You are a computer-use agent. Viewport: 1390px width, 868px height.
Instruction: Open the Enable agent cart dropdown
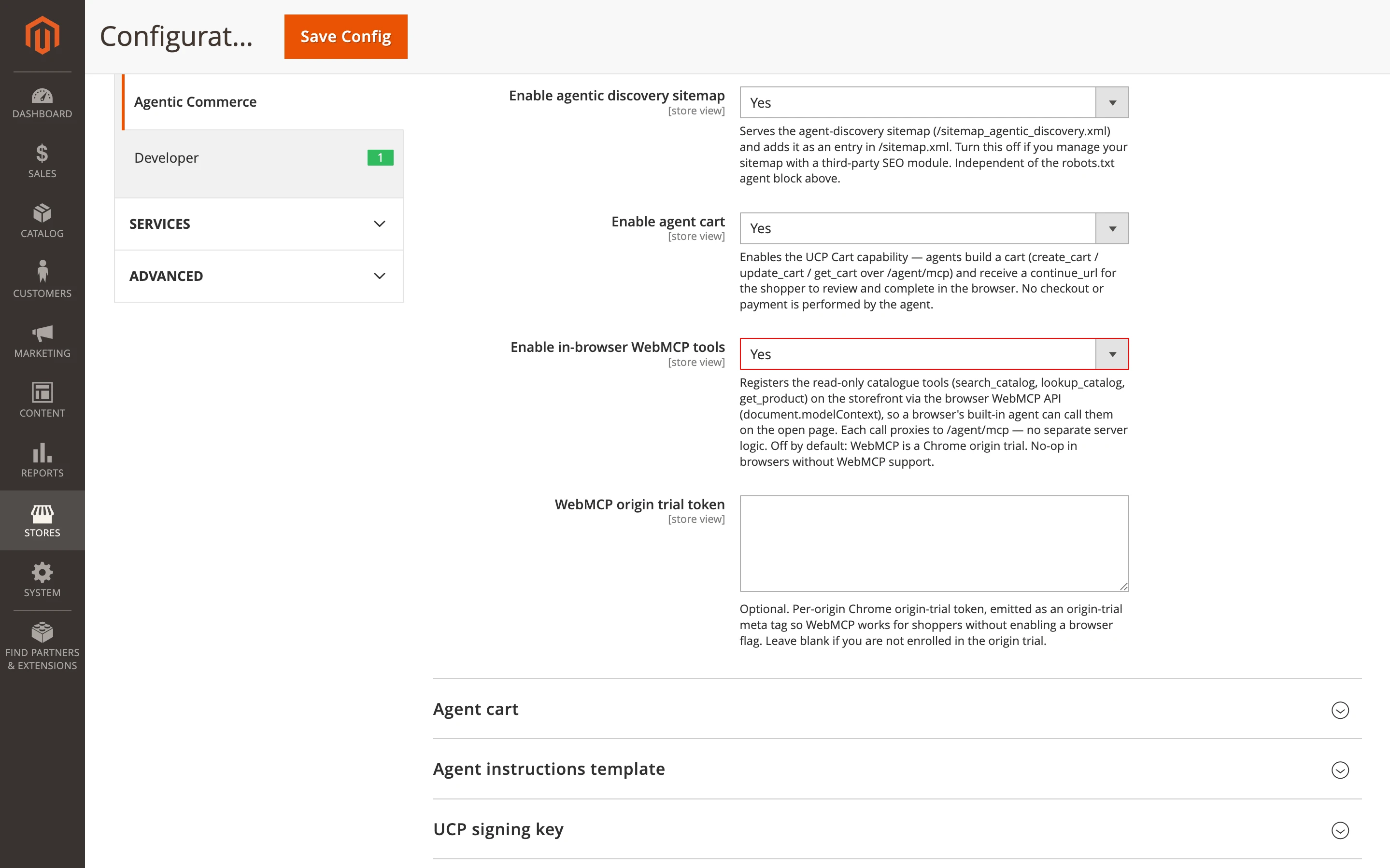(934, 228)
